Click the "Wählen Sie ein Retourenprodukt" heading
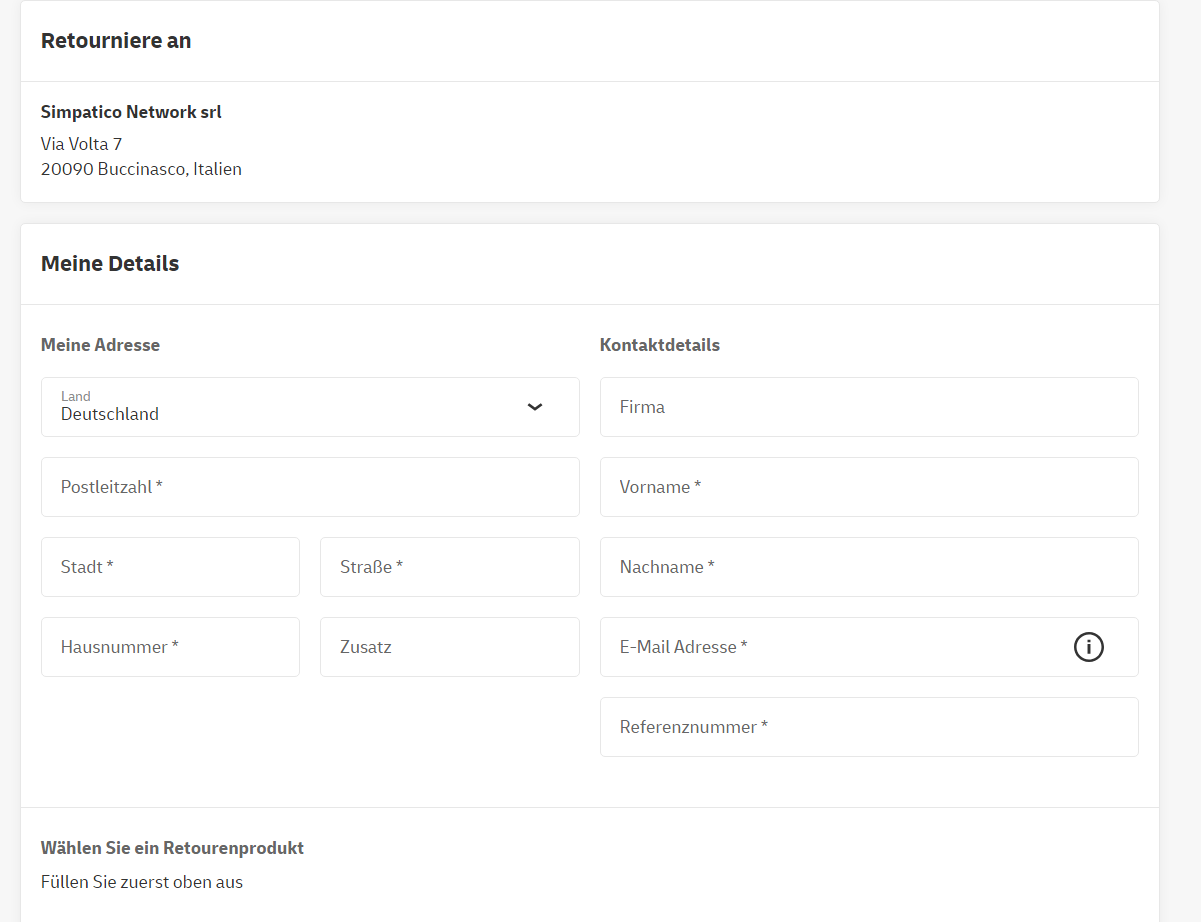 point(172,848)
